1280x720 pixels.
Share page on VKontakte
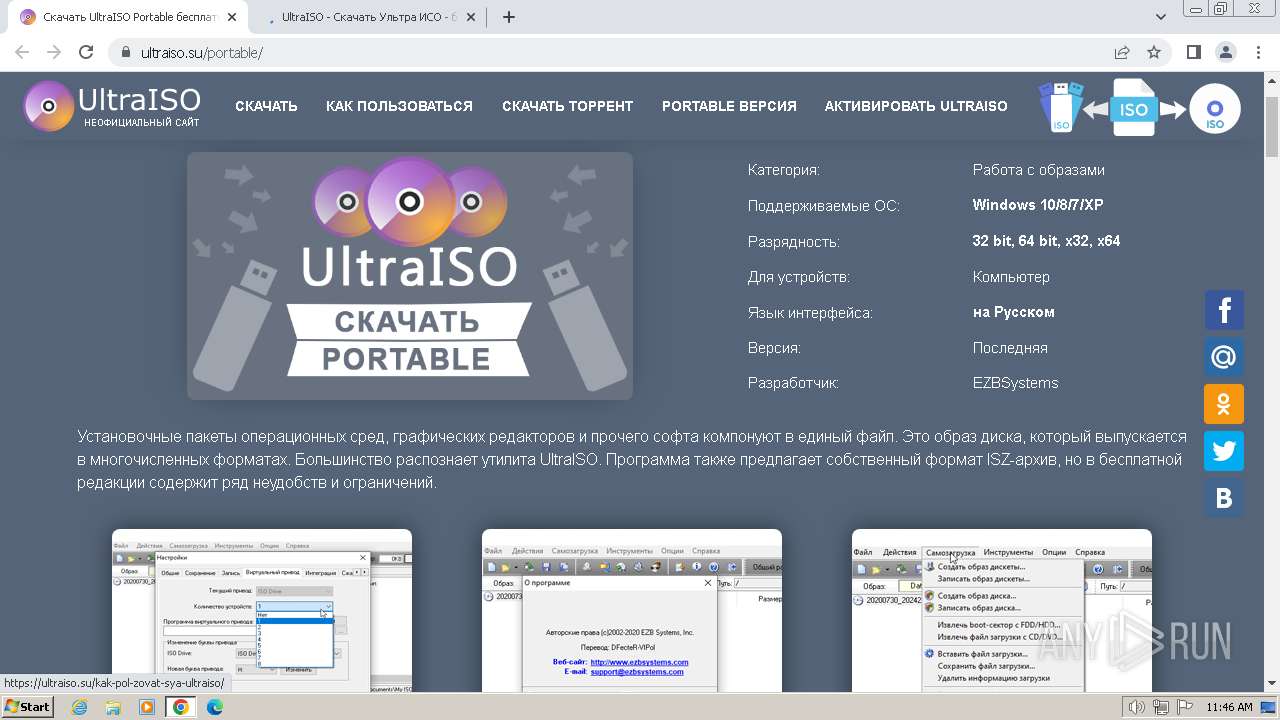(1224, 498)
